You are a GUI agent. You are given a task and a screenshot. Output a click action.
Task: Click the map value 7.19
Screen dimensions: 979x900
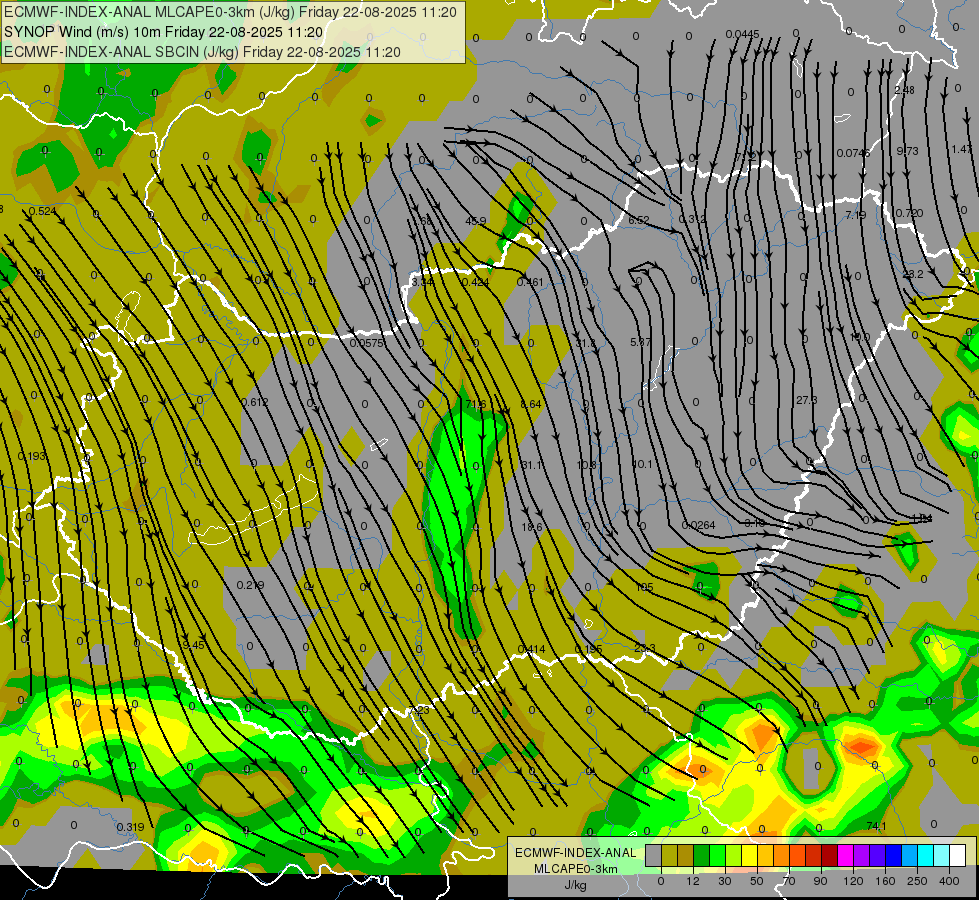pos(855,215)
